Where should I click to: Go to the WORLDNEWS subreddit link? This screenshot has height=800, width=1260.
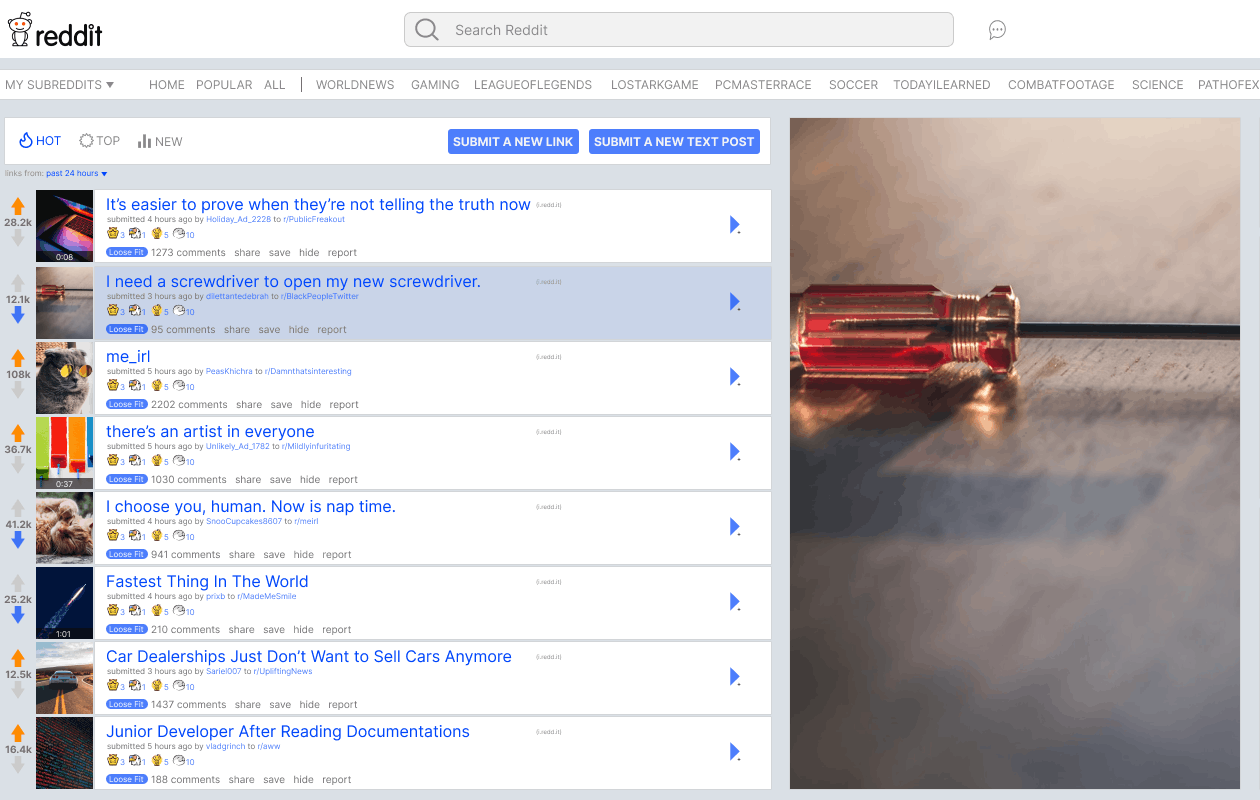pos(355,85)
